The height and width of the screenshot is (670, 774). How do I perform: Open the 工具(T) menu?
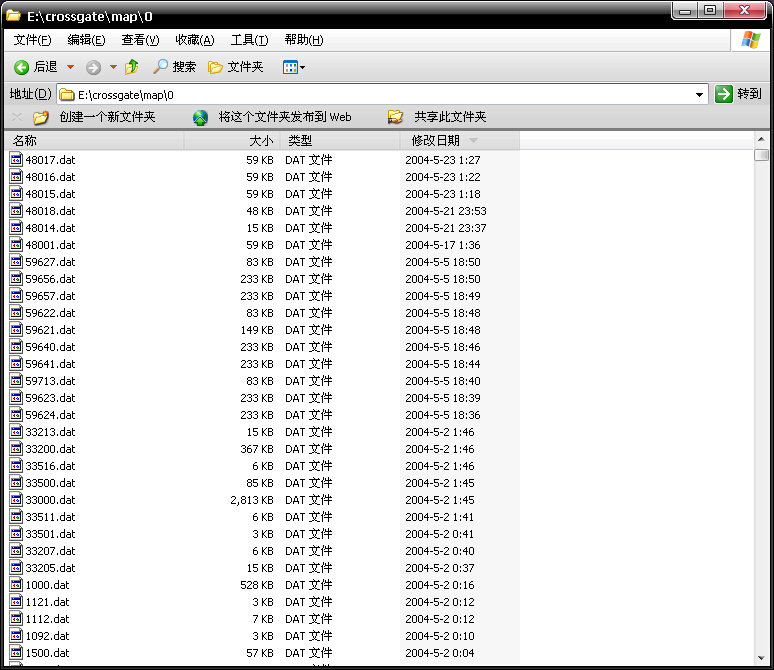click(x=249, y=40)
